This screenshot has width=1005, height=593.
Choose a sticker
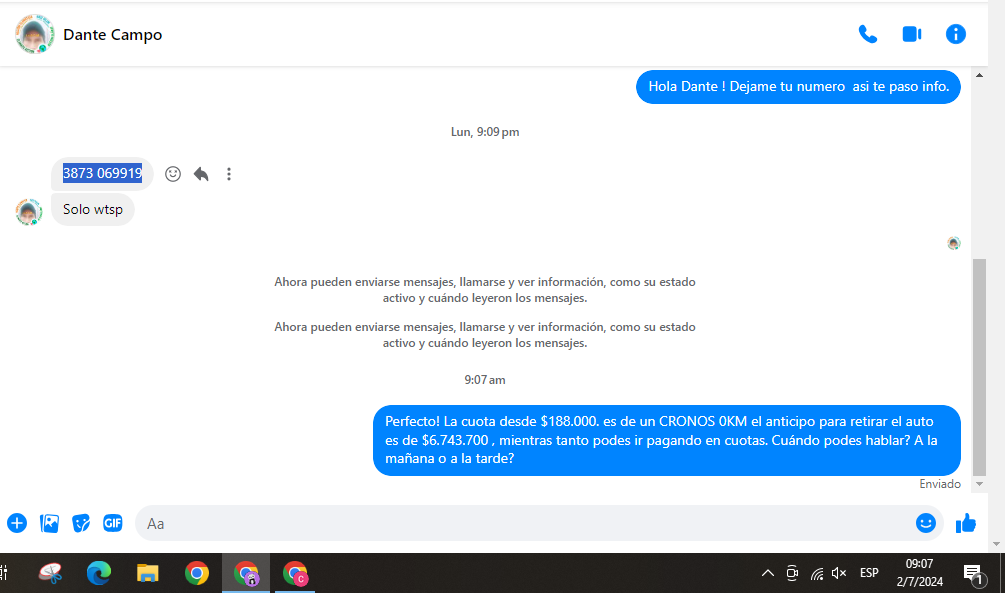pos(81,523)
